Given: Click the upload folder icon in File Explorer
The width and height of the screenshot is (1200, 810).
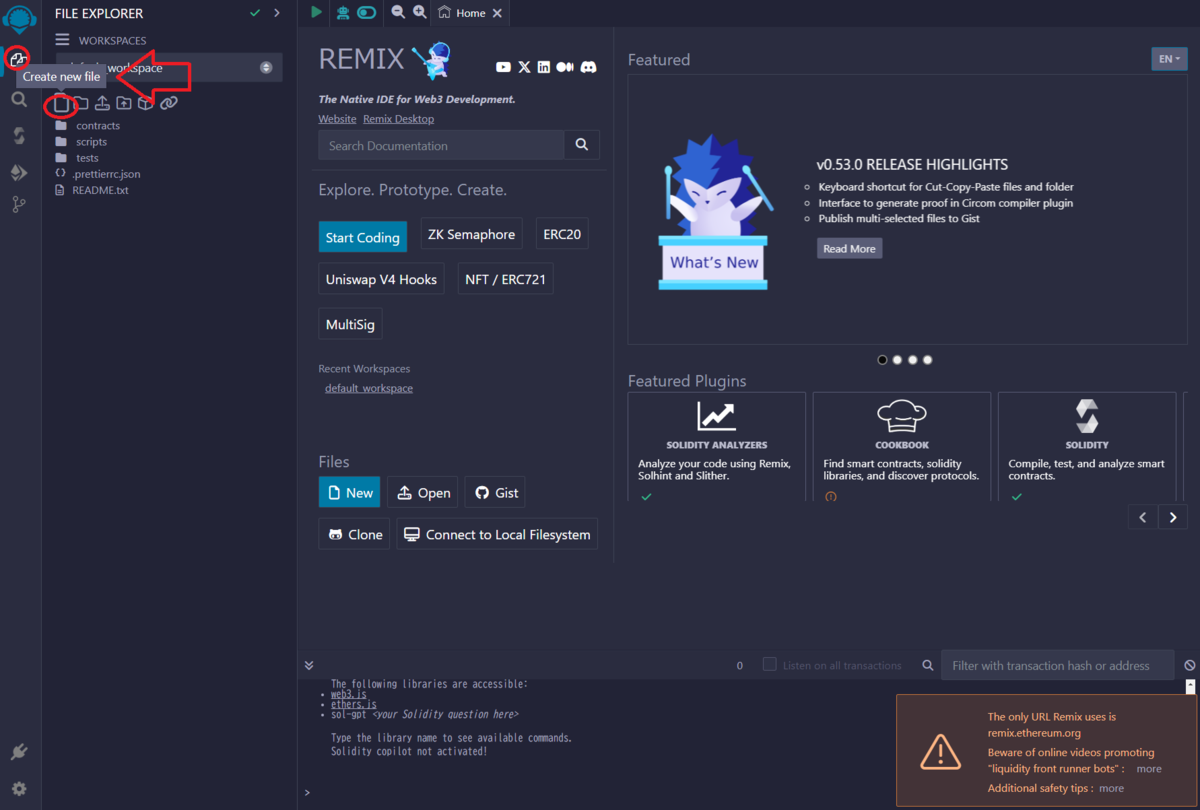Looking at the screenshot, I should point(123,103).
